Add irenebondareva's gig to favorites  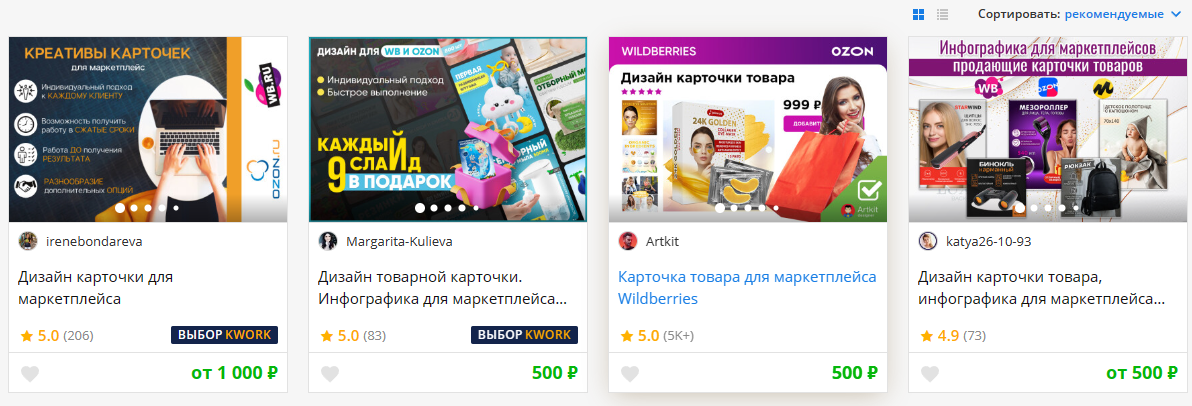[30, 374]
